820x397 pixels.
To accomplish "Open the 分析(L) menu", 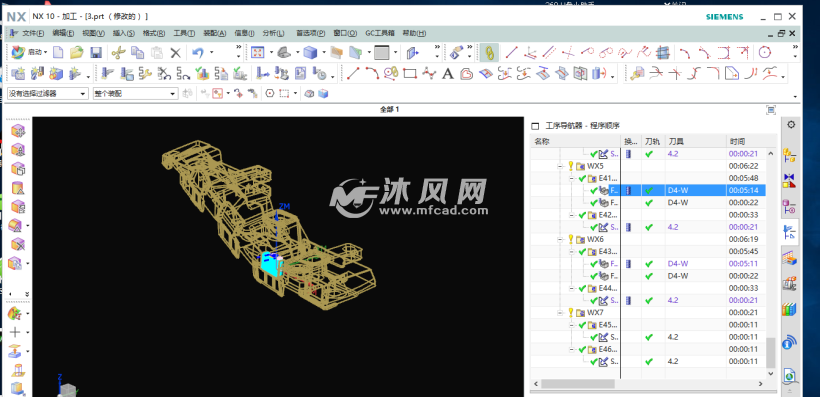I will pyautogui.click(x=274, y=33).
